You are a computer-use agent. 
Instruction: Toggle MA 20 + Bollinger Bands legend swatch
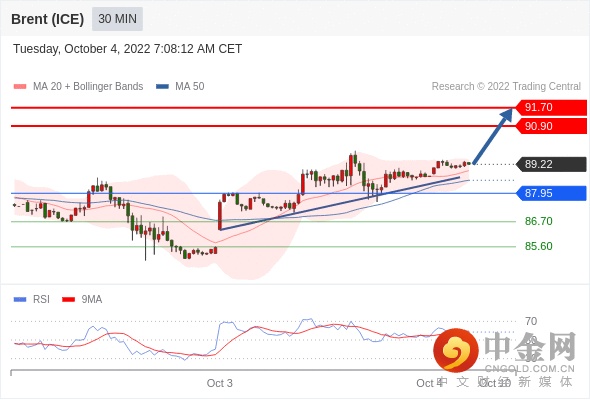(20, 87)
